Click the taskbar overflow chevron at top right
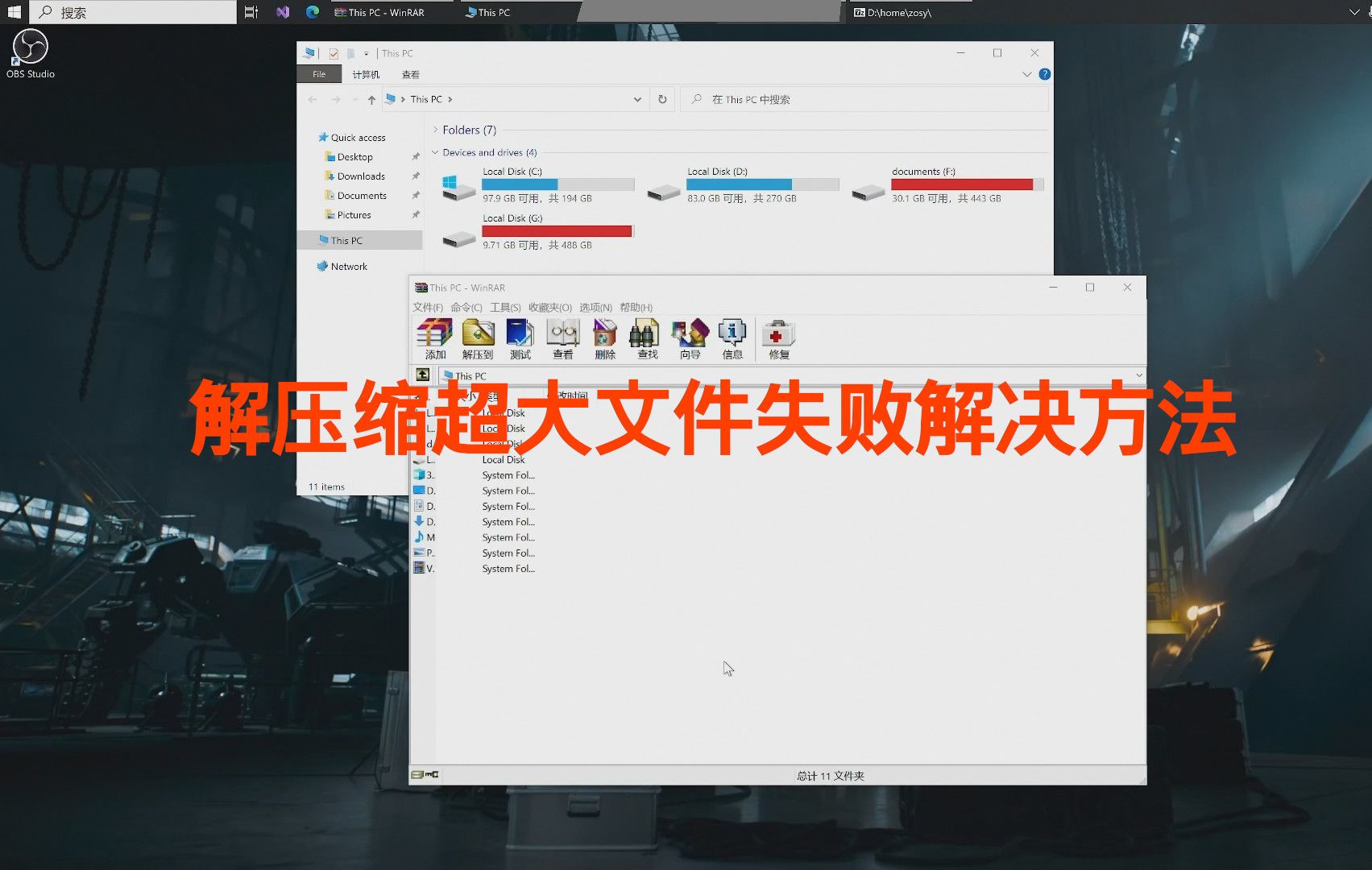The height and width of the screenshot is (870, 1372). (x=1353, y=12)
